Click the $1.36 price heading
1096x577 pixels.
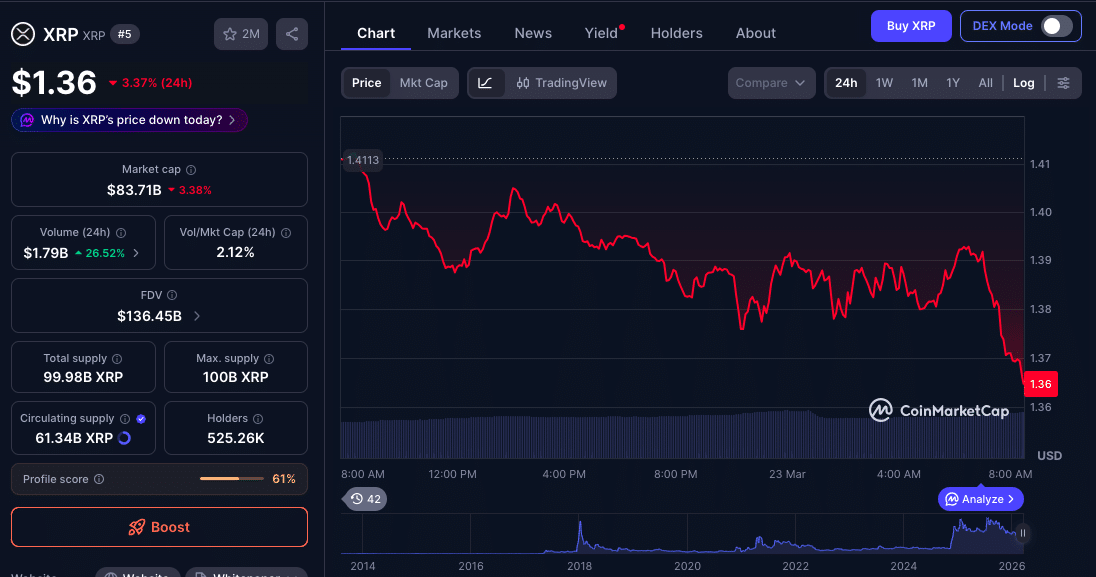coord(54,83)
